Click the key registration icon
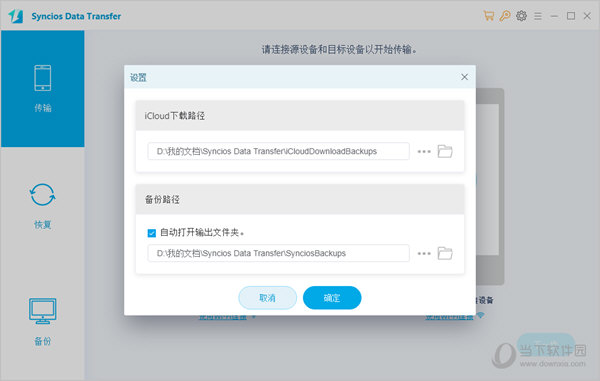The image size is (600, 381). pos(505,16)
